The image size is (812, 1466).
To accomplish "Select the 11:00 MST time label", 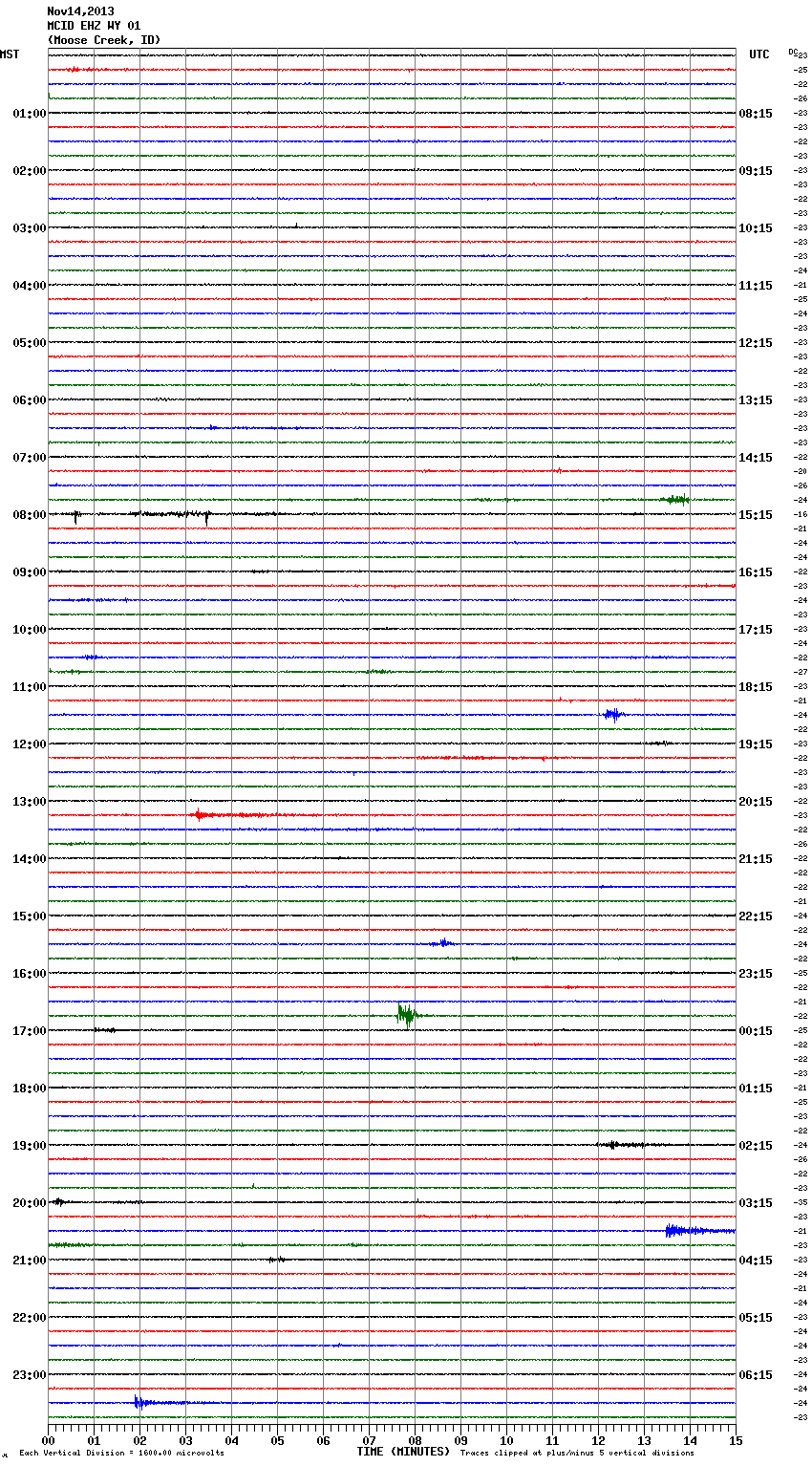I will 29,687.
